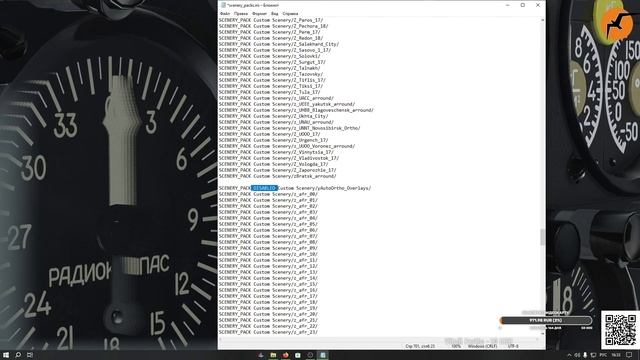Click the line ending z_Solovki/
Viewport: 640px width, 360px height.
(x=269, y=56)
